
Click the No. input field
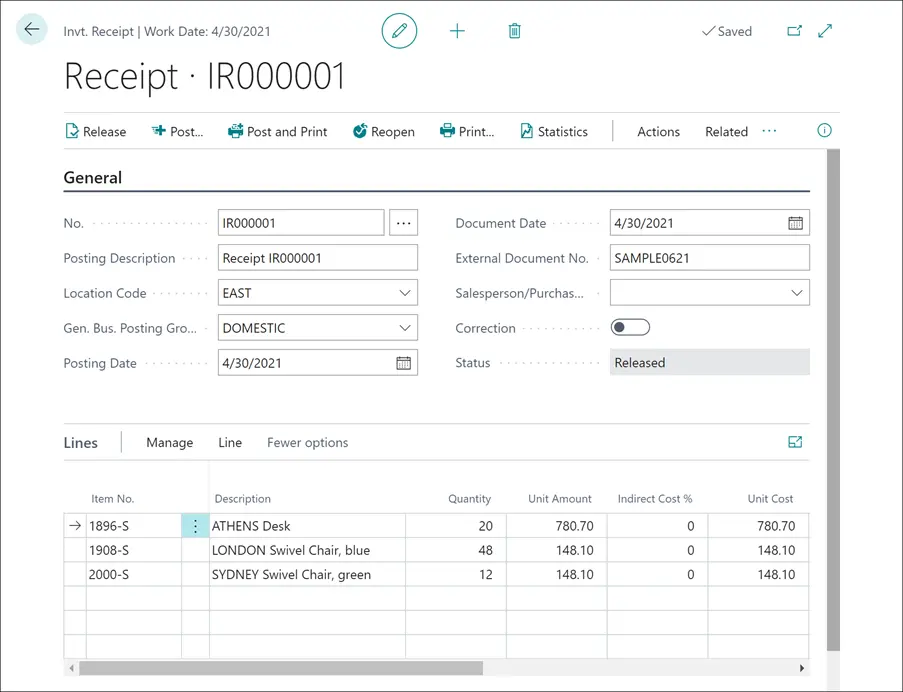click(x=301, y=223)
